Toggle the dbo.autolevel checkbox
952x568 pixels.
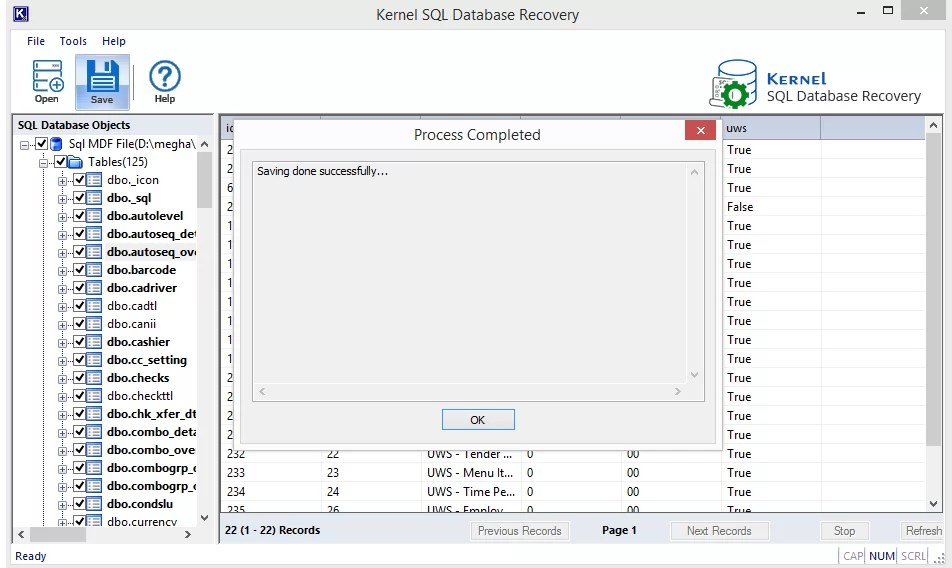click(x=79, y=215)
